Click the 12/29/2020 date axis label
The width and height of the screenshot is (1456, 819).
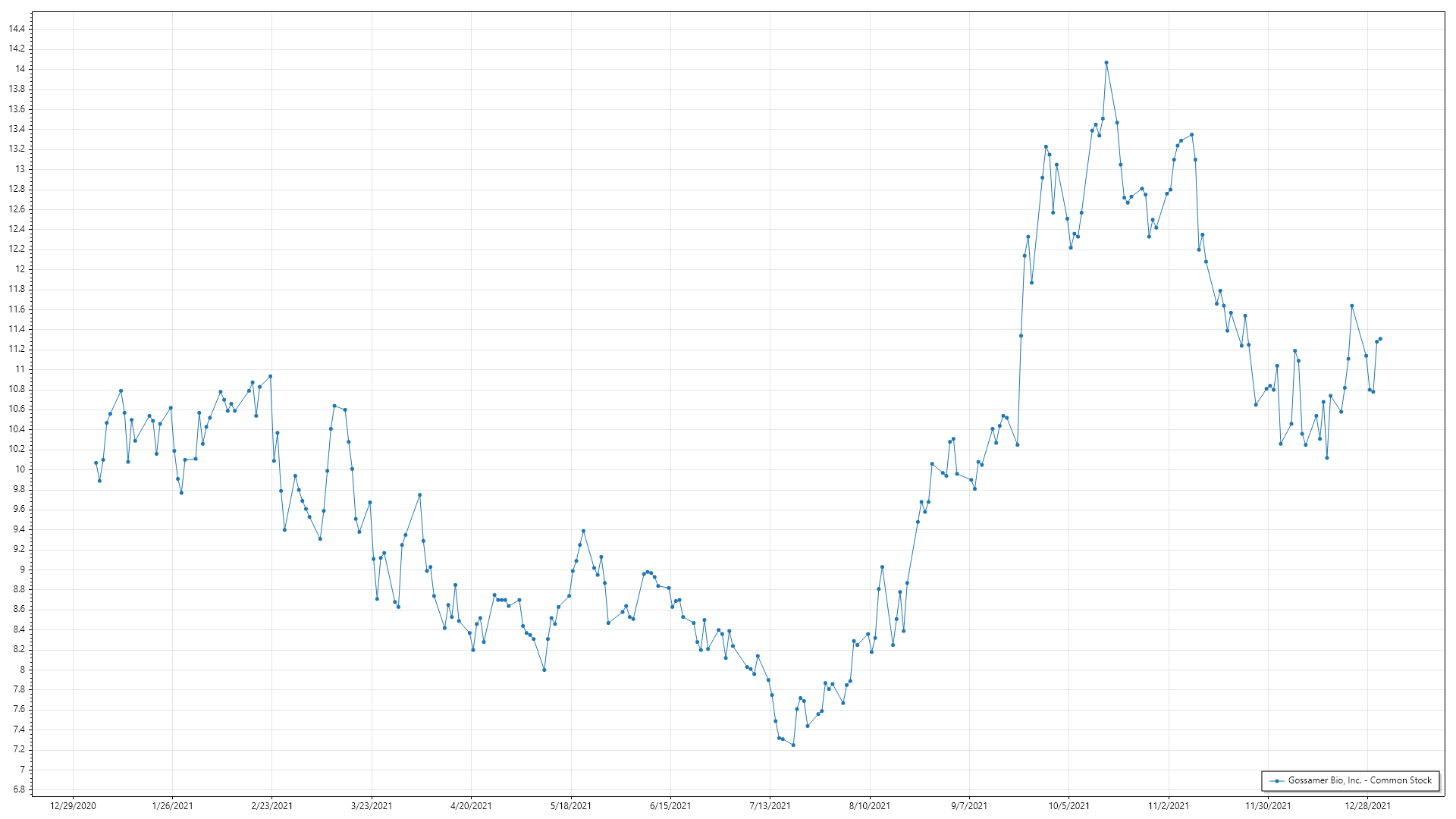coord(73,806)
